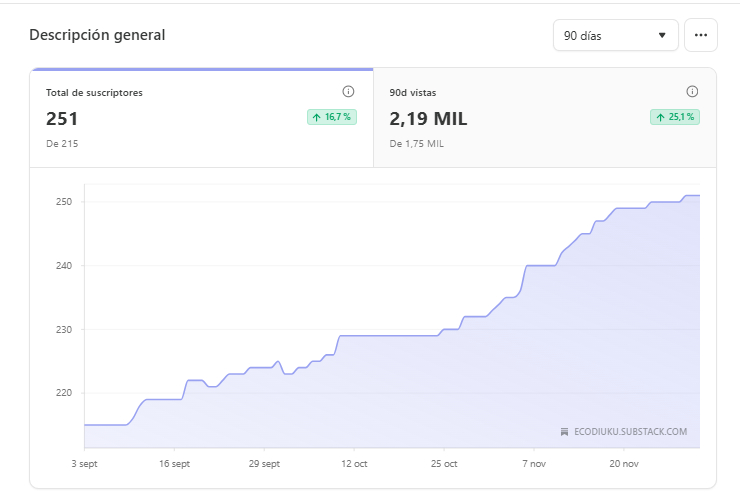Click the "20 nov" date label on chart axis
740x502 pixels.
[624, 464]
